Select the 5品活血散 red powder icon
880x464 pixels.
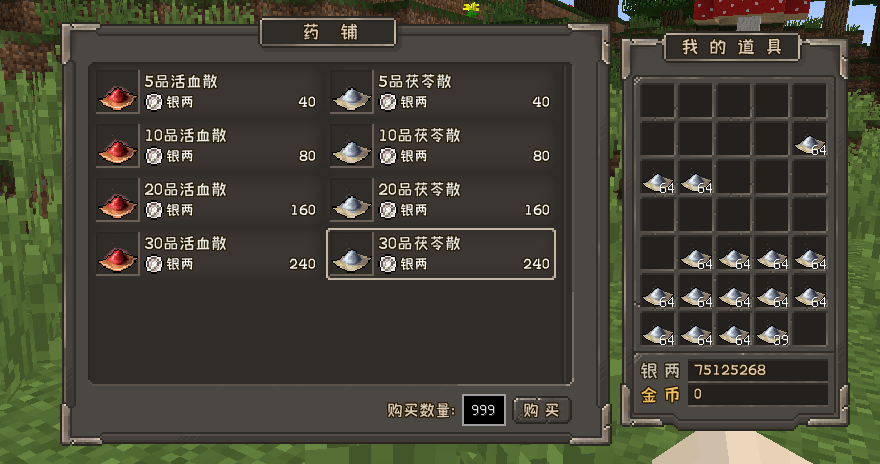[117, 92]
